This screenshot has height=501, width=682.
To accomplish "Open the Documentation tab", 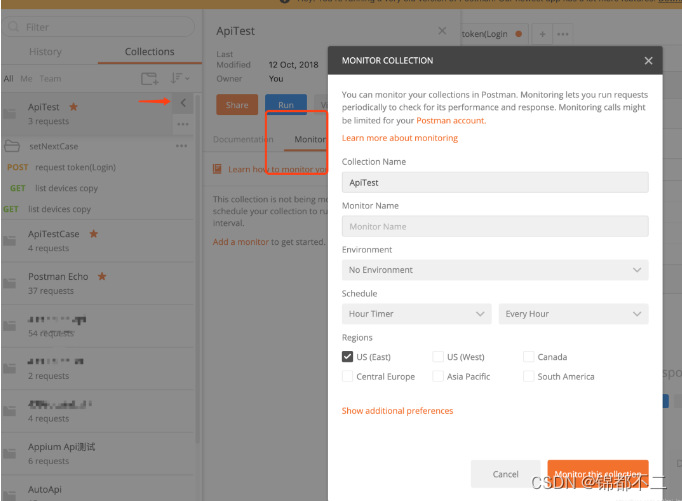I will click(243, 140).
